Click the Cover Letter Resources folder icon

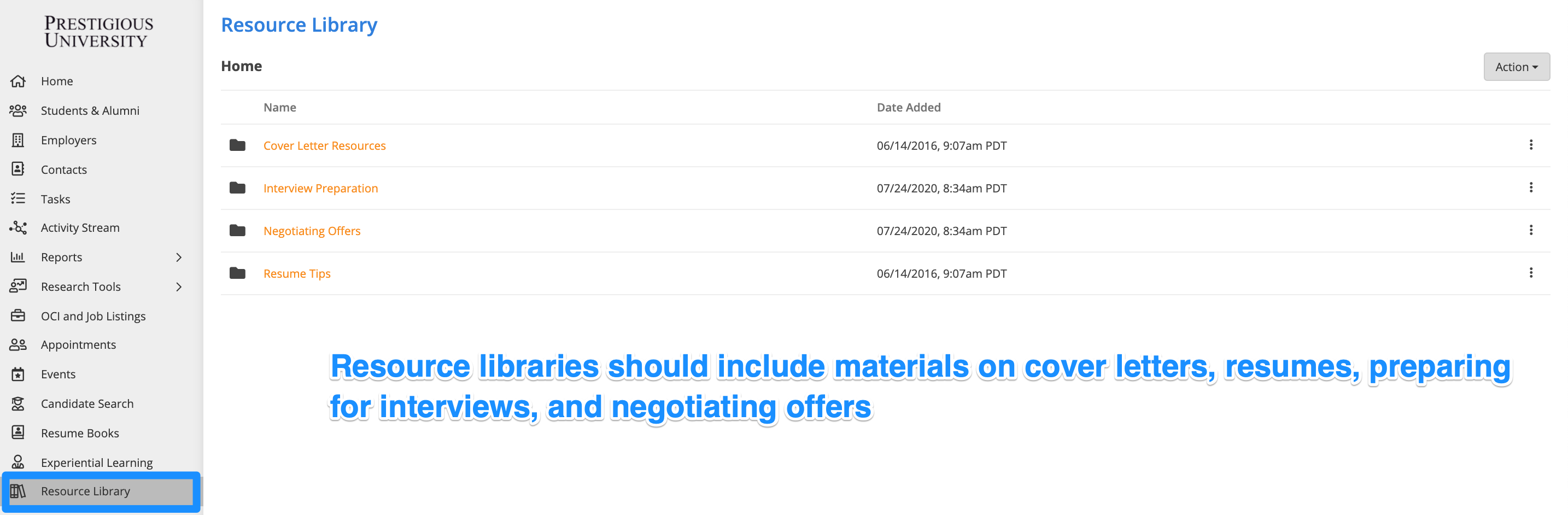pyautogui.click(x=237, y=145)
